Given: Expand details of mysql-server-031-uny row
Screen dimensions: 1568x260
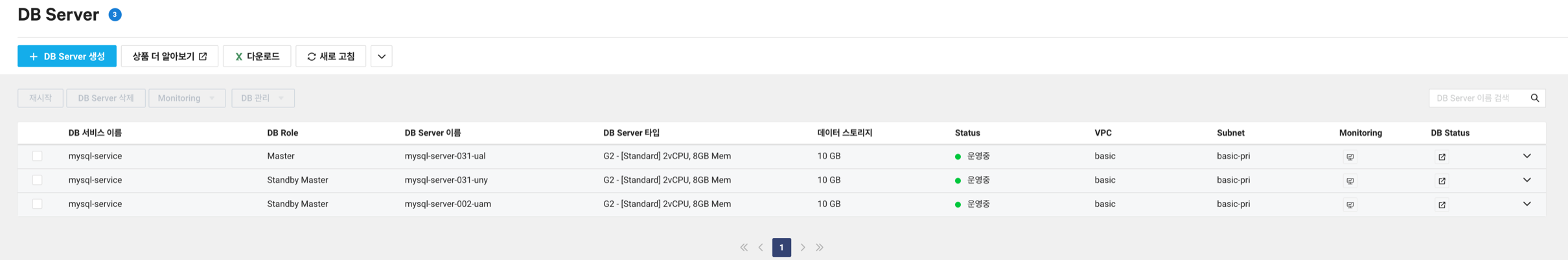Looking at the screenshot, I should [1527, 180].
